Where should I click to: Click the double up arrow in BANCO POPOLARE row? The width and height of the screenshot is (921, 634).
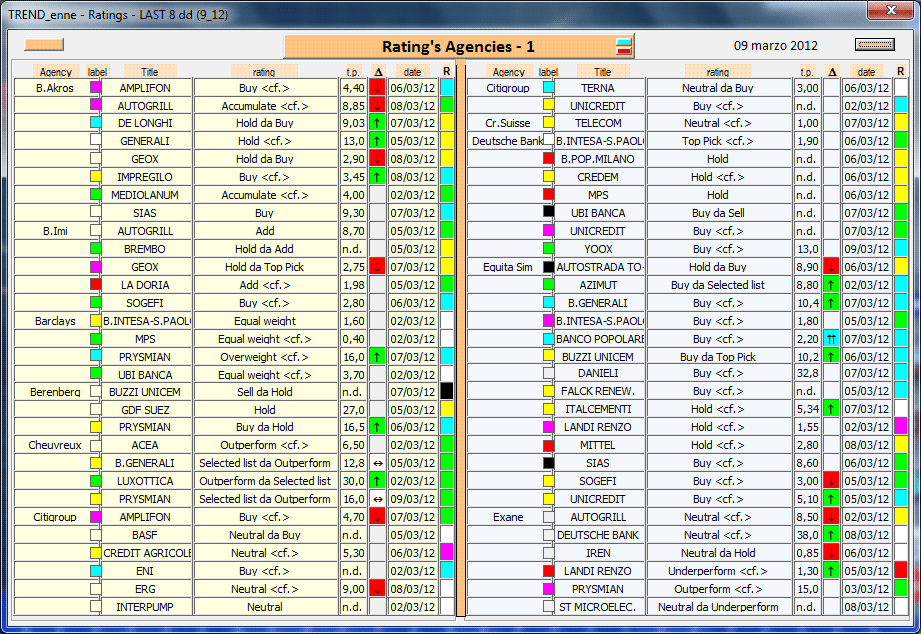[x=831, y=339]
